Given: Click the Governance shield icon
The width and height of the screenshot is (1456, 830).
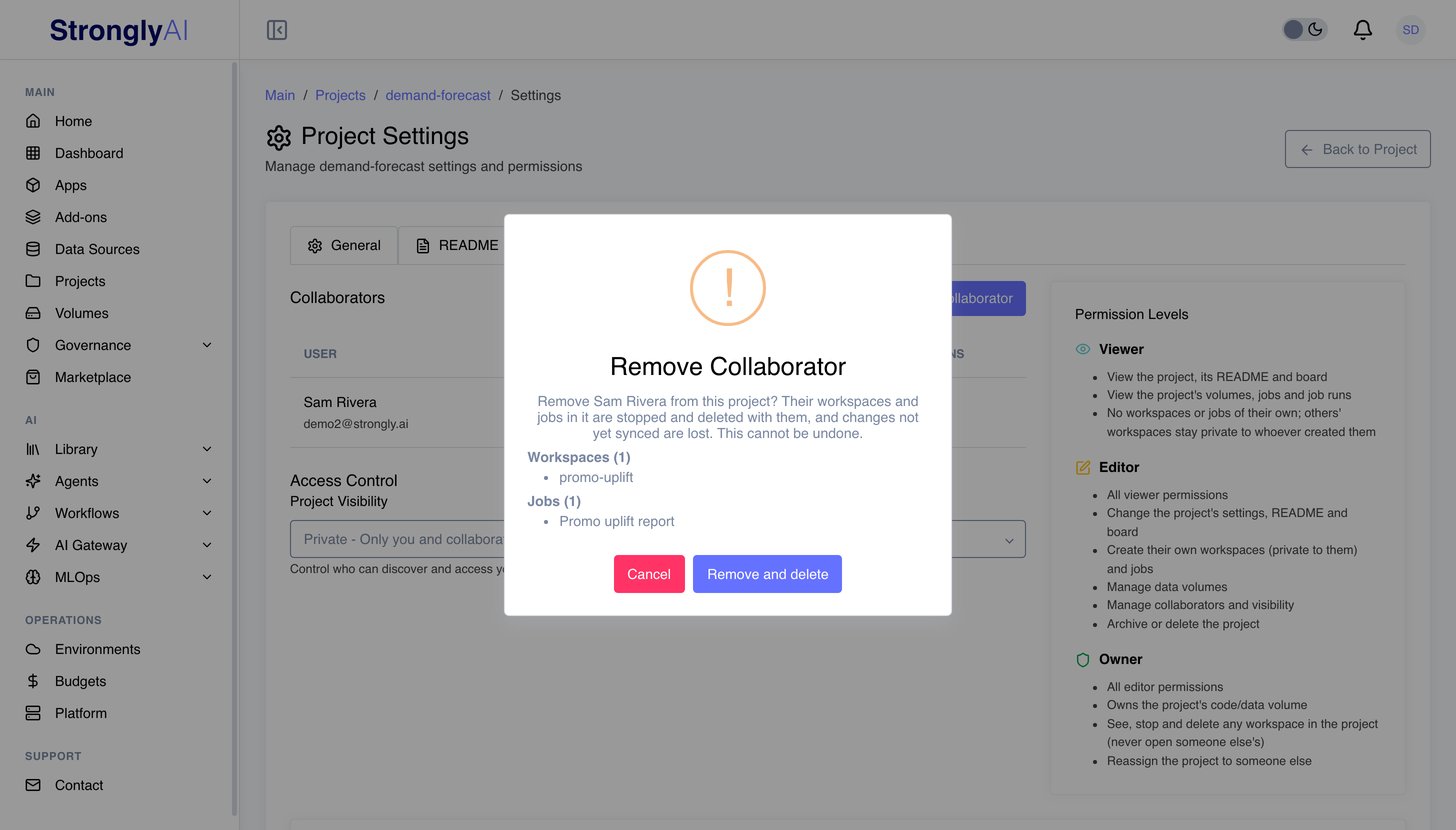Looking at the screenshot, I should pos(33,345).
